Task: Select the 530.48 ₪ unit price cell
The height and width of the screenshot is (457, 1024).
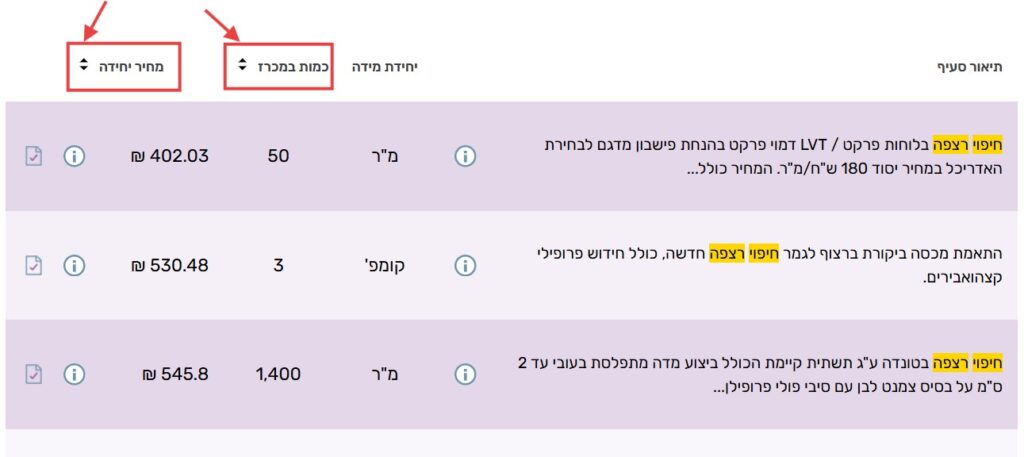Action: click(x=169, y=265)
